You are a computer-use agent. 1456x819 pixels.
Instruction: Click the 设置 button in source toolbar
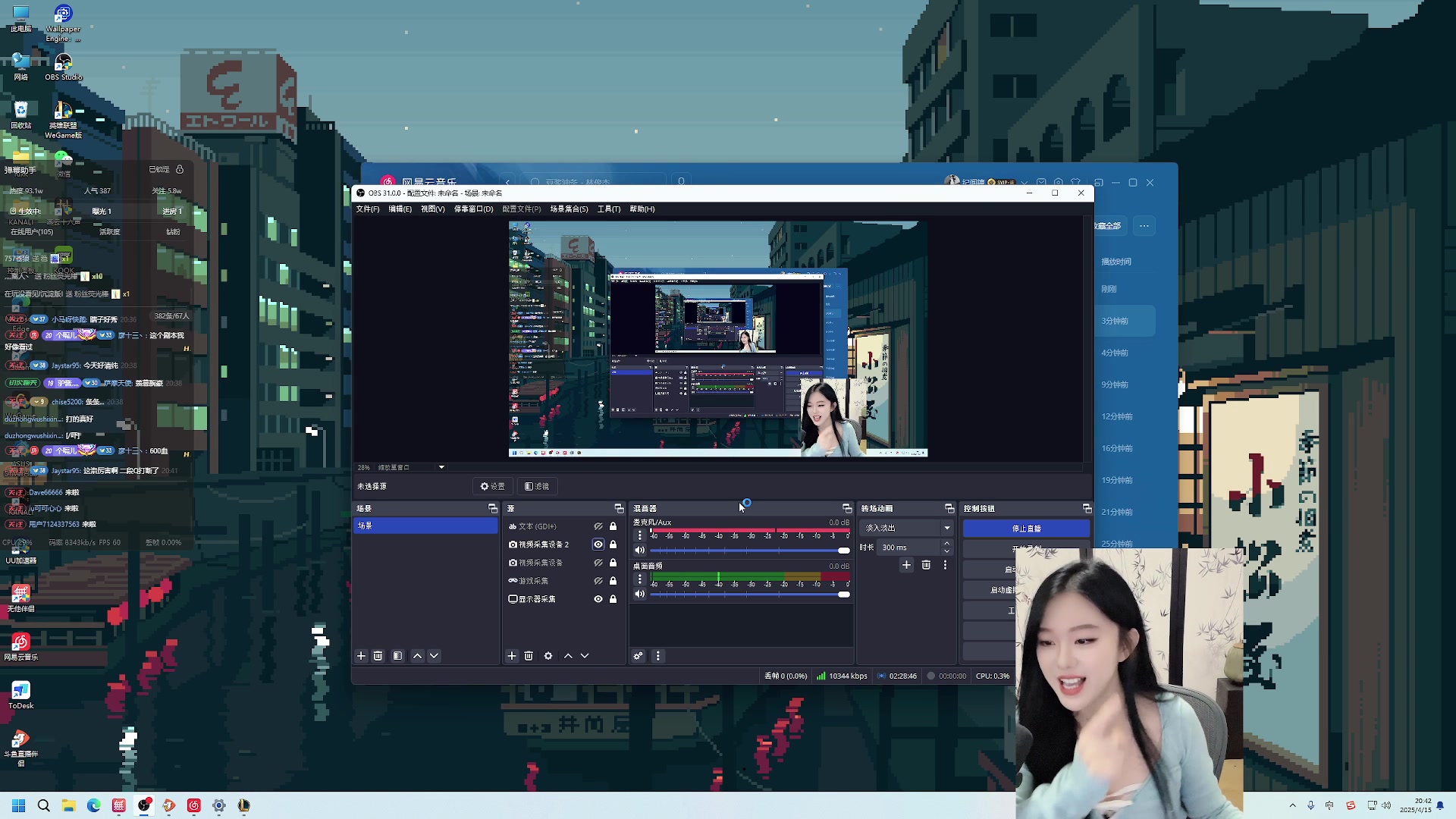tap(493, 486)
